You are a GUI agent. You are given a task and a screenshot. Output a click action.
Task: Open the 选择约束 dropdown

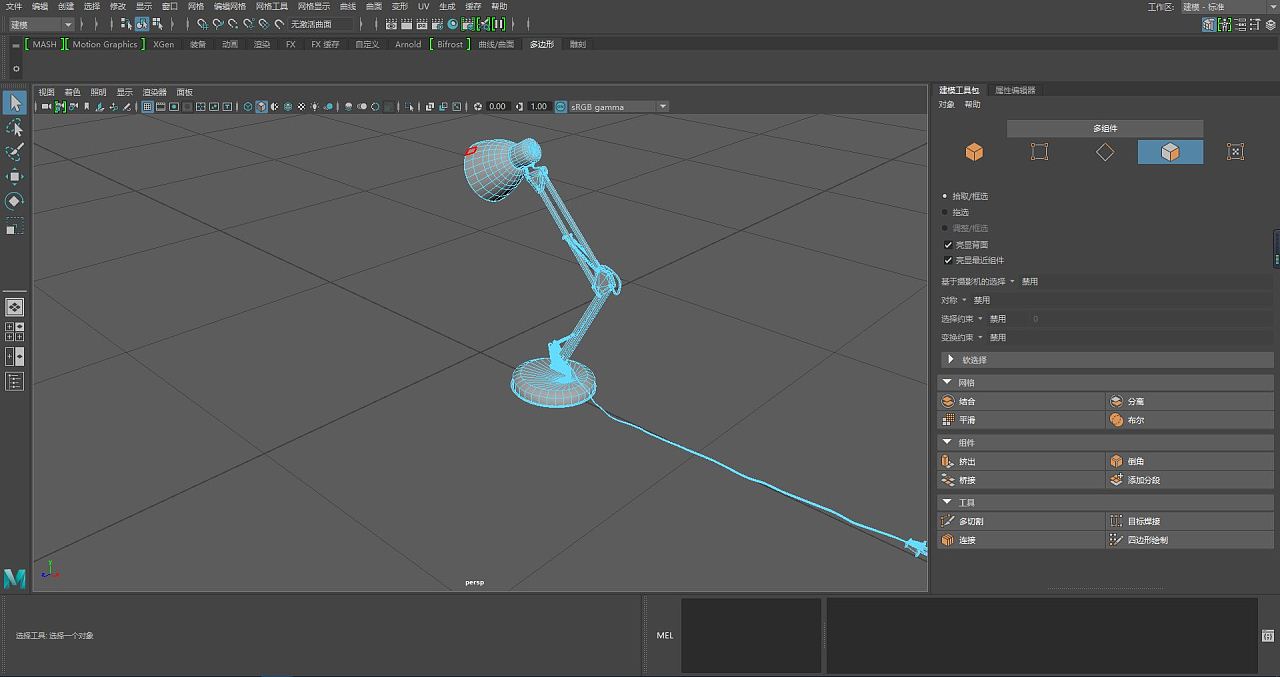pos(962,319)
